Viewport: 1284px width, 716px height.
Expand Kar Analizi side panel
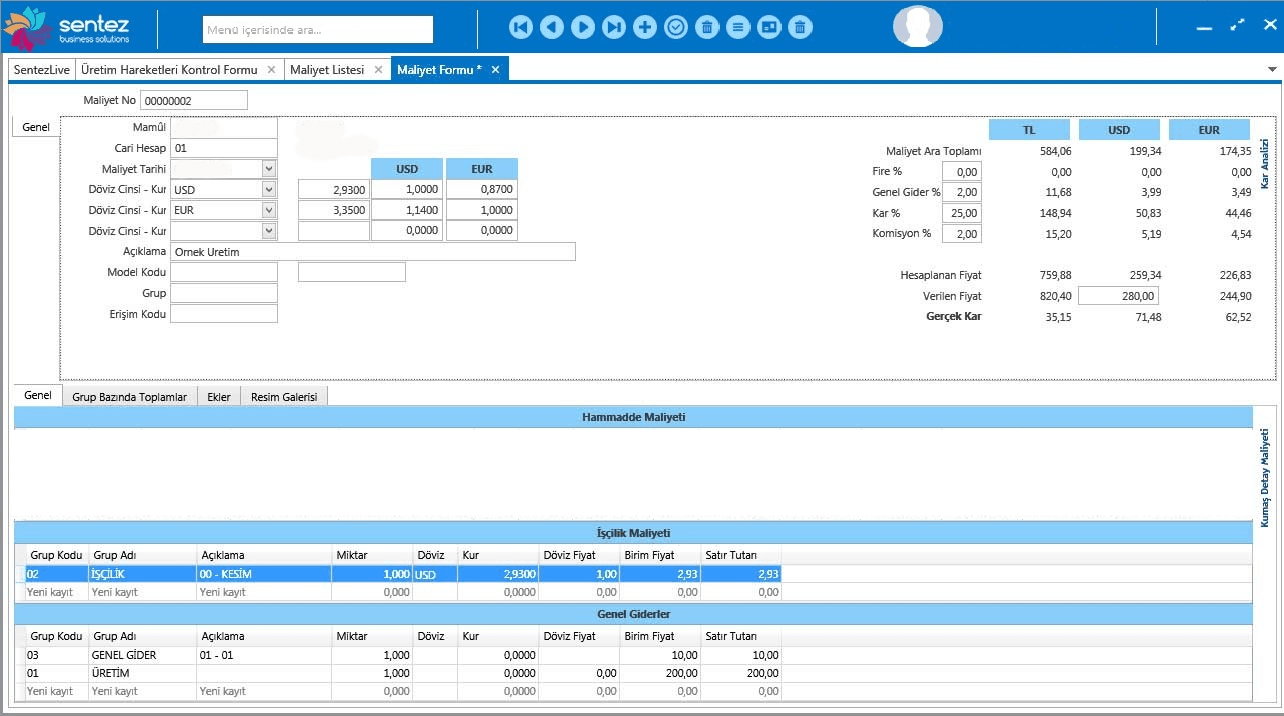[1264, 163]
